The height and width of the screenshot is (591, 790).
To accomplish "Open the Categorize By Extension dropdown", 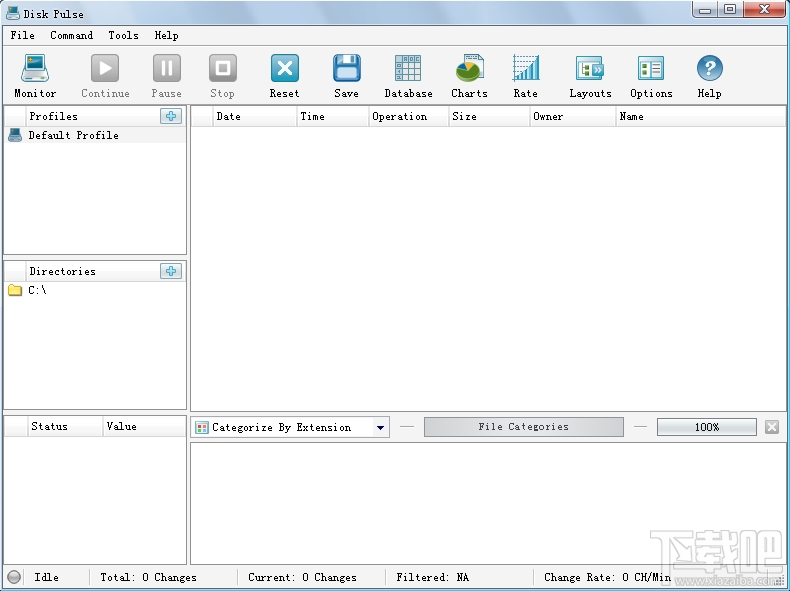I will pos(291,427).
